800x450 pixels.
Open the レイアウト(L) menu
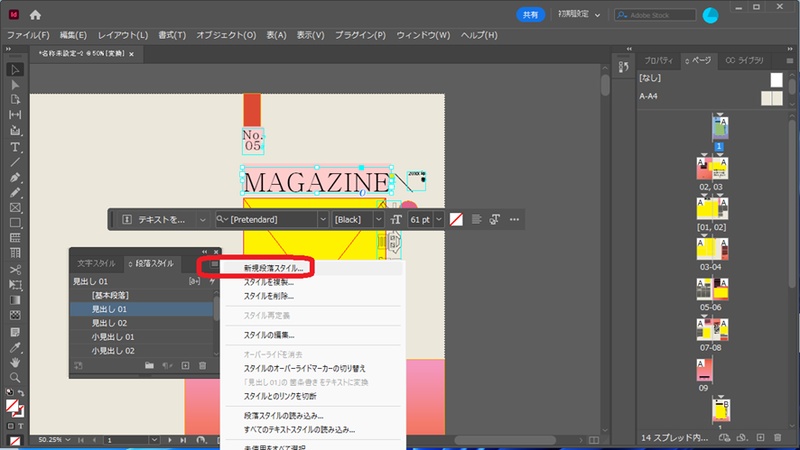pos(122,35)
